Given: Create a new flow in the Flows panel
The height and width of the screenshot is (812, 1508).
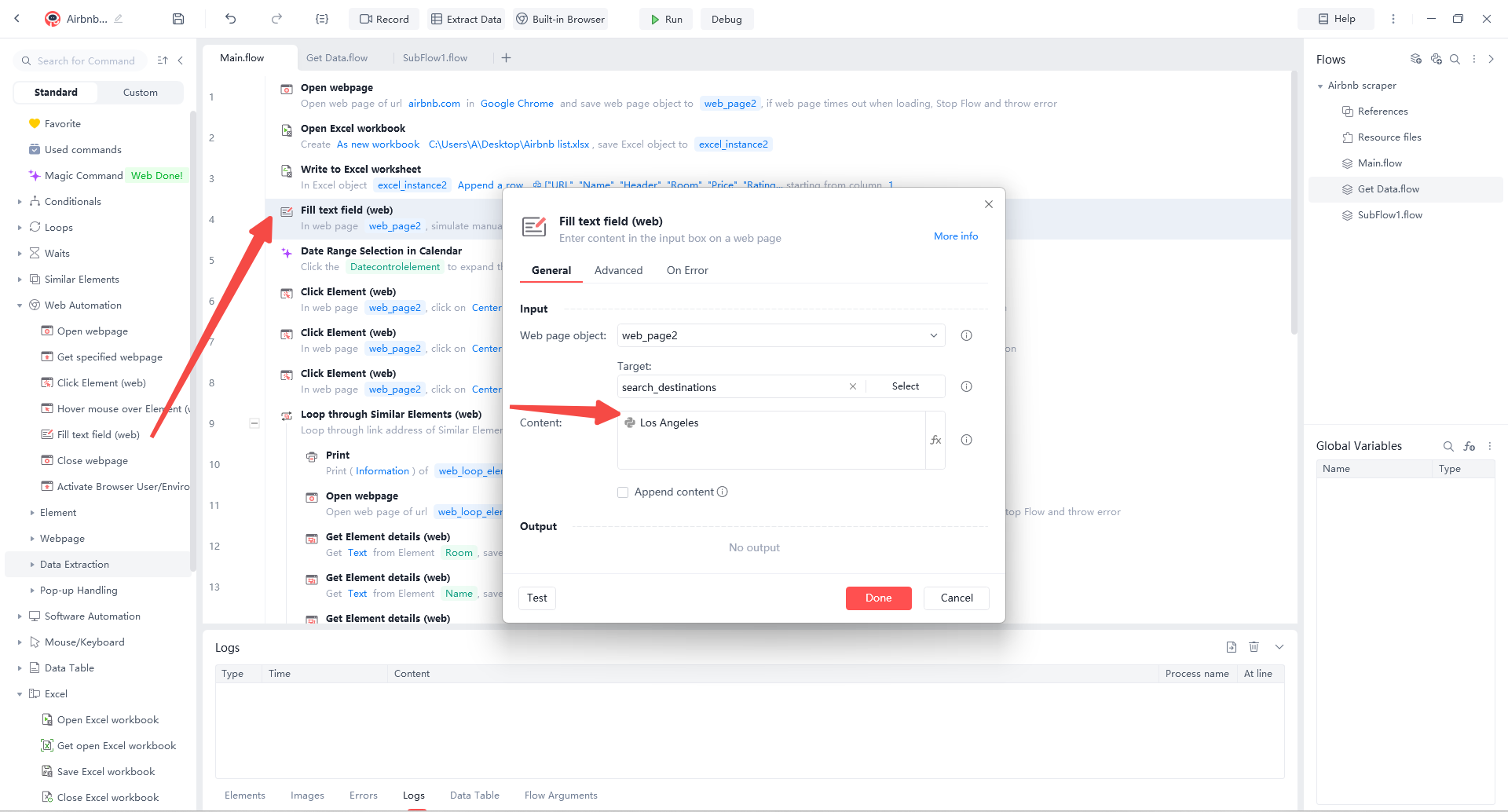Looking at the screenshot, I should (1416, 58).
